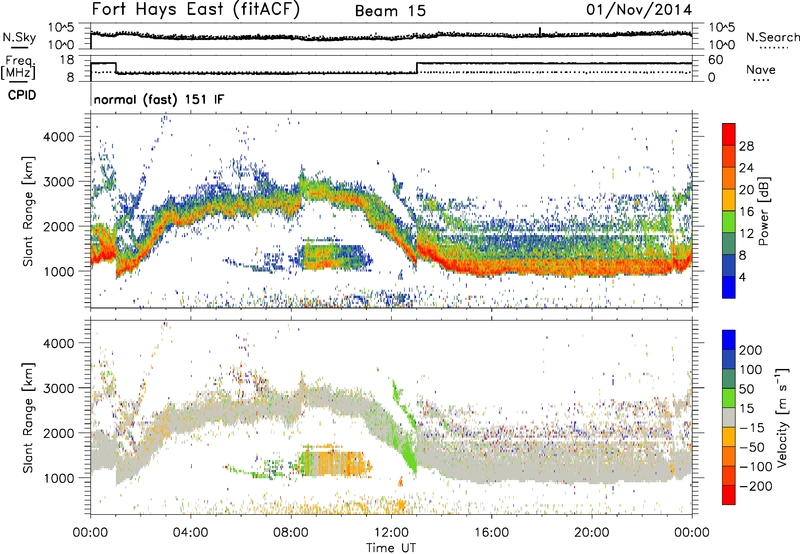
Task: Click the 'Nave' legend label
Action: point(760,69)
